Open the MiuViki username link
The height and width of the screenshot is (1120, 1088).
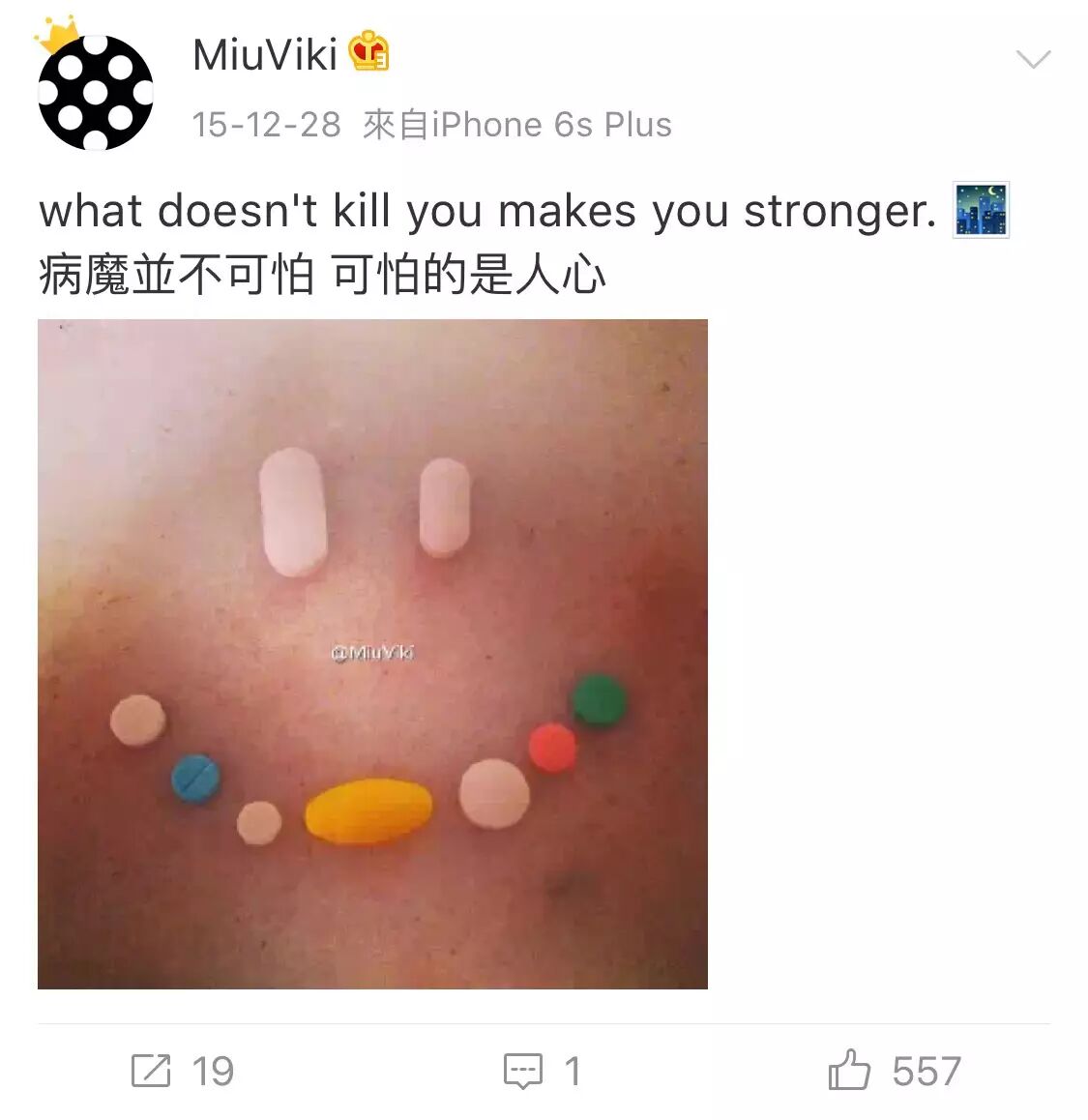[x=264, y=54]
